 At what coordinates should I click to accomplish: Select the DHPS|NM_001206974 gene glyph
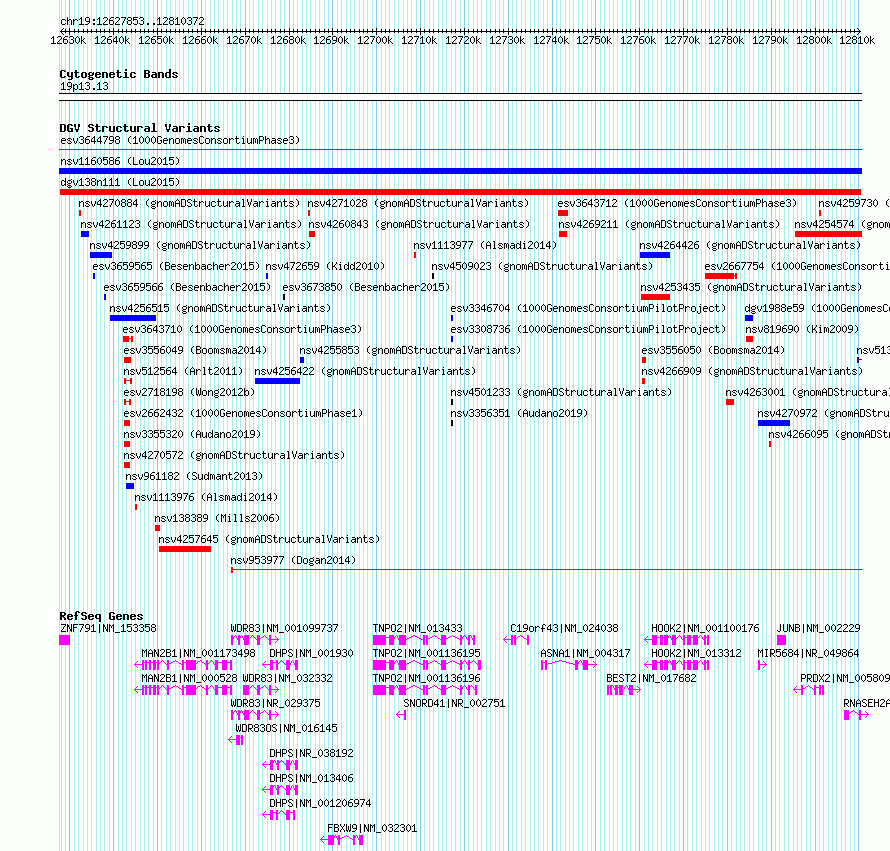279,815
